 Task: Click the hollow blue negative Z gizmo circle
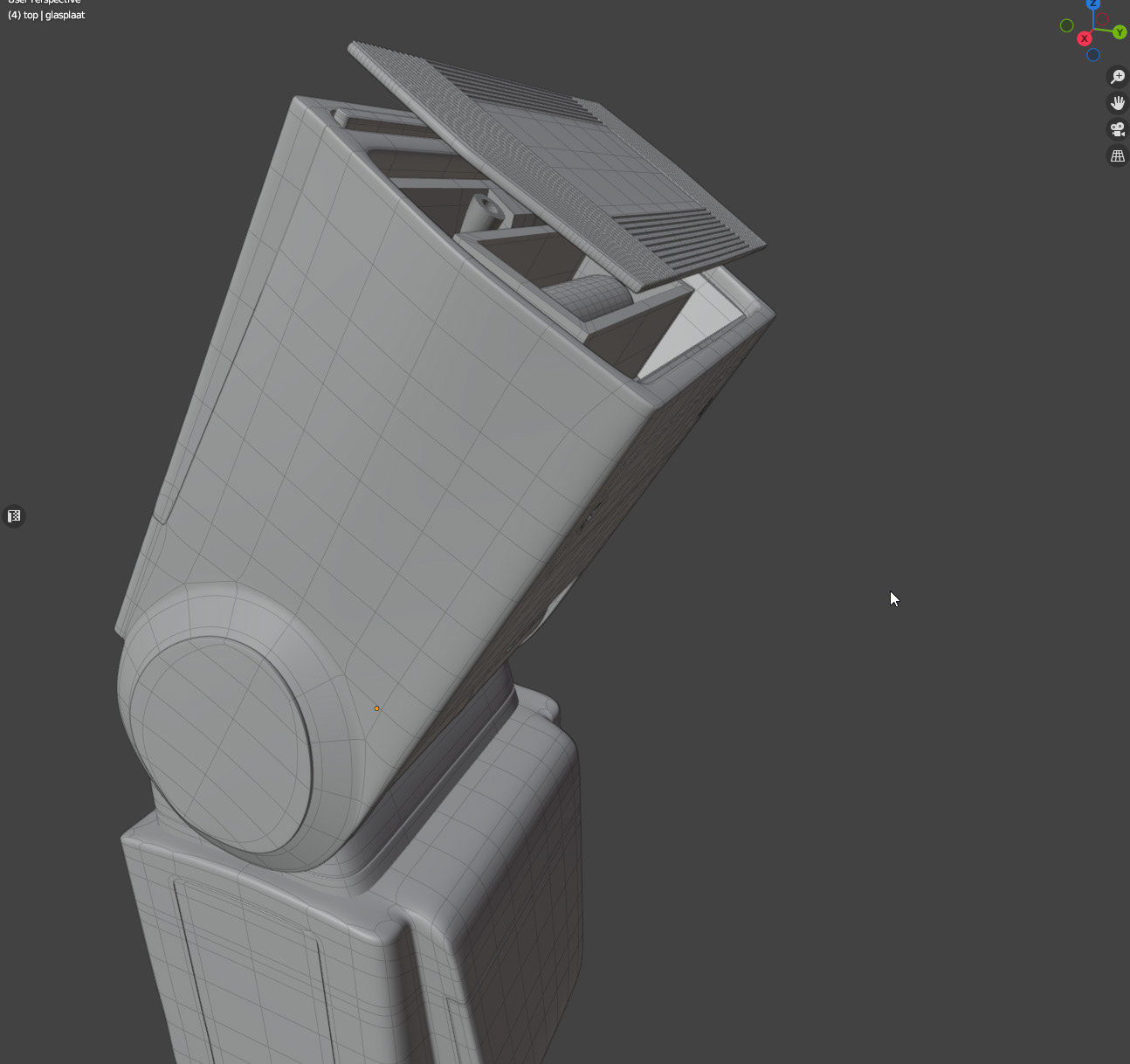[1092, 55]
